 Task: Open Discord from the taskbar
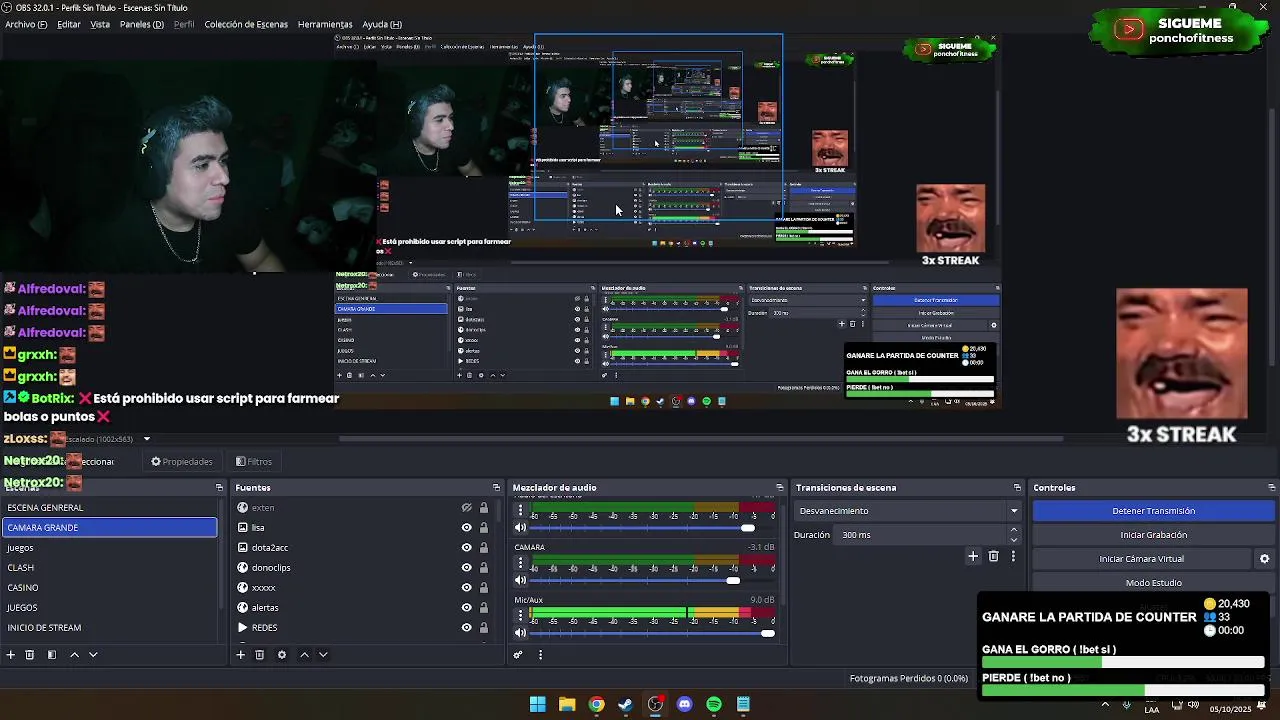tap(684, 704)
